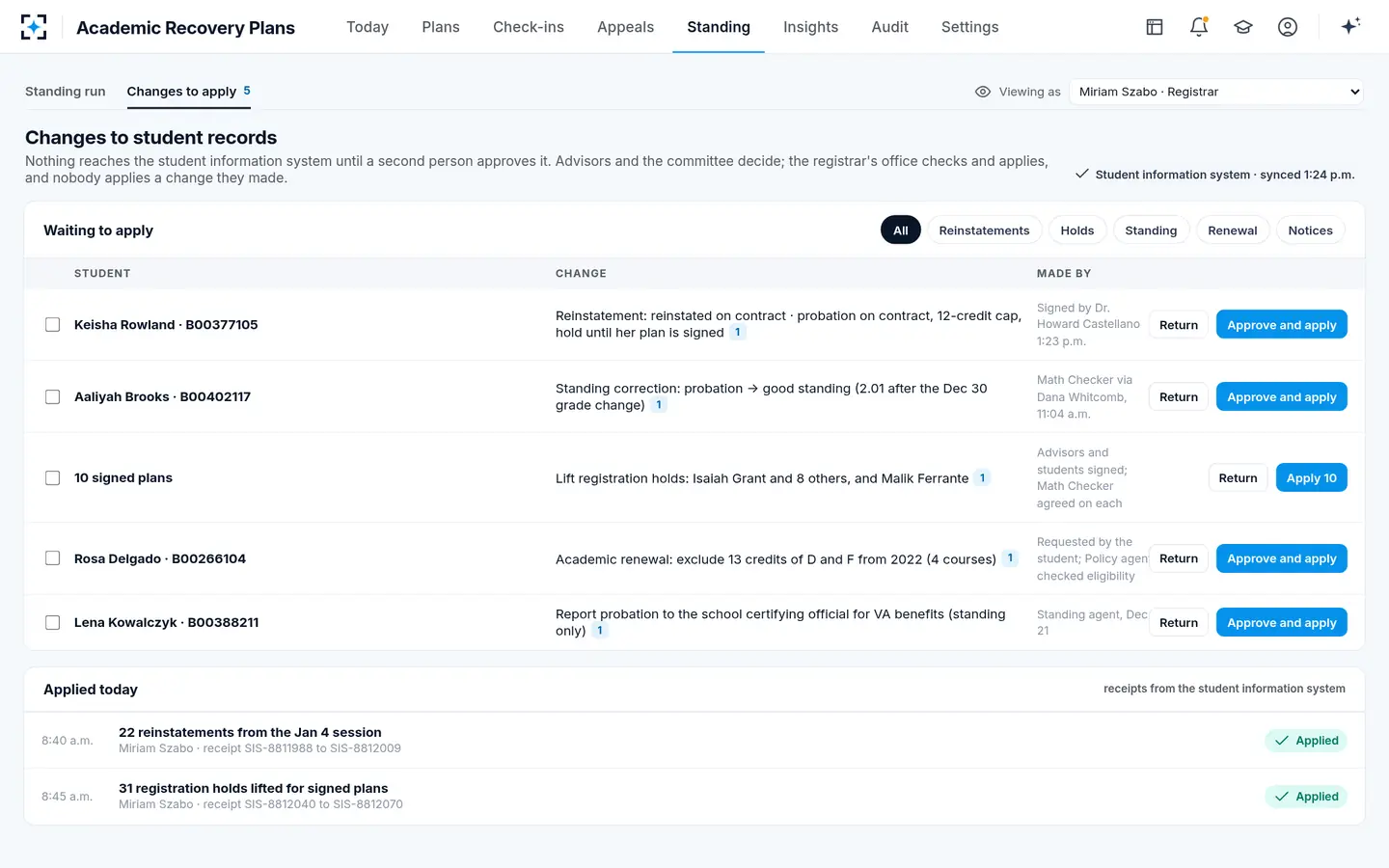Filter by Holds
Screen dimensions: 1389x868
pos(1077,231)
